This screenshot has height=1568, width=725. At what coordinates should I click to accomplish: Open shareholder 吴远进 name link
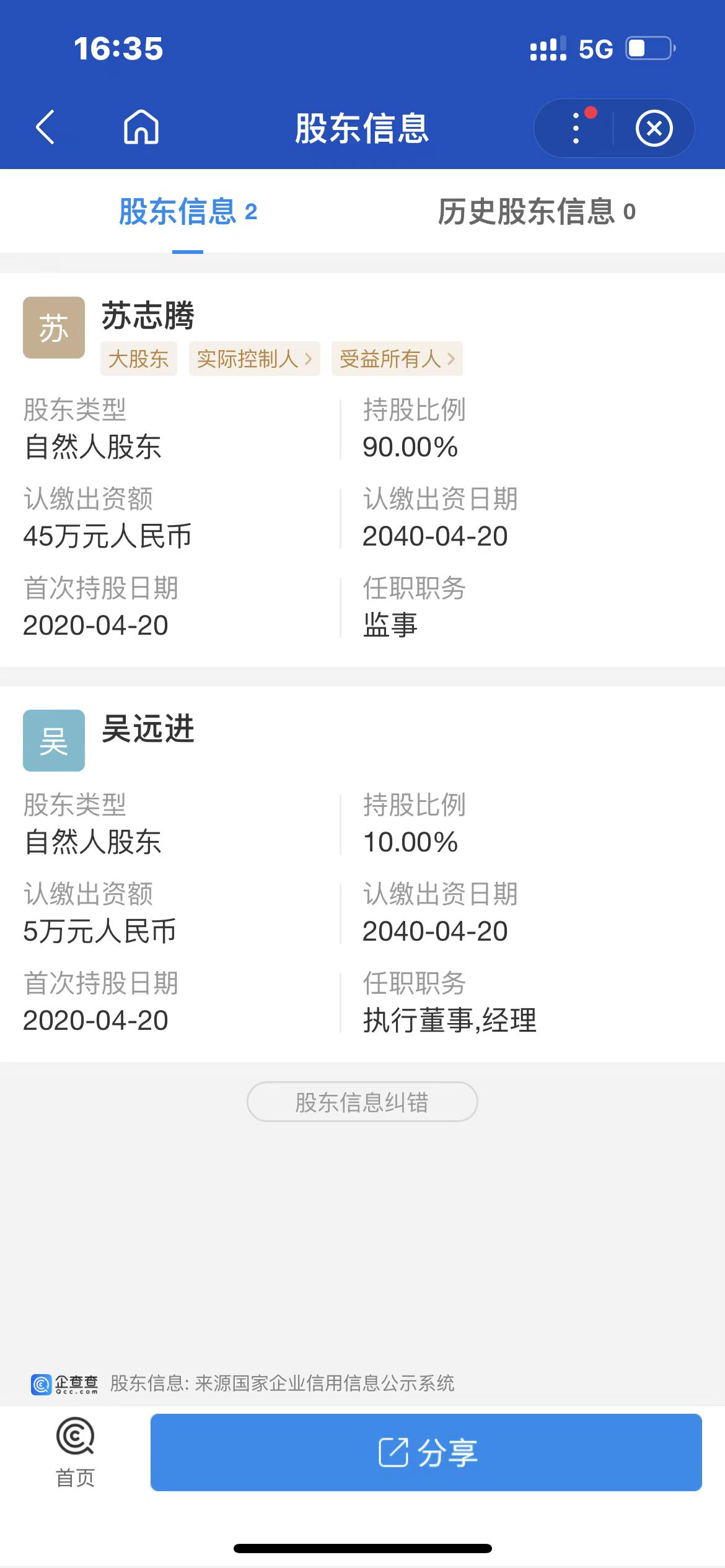pyautogui.click(x=148, y=728)
